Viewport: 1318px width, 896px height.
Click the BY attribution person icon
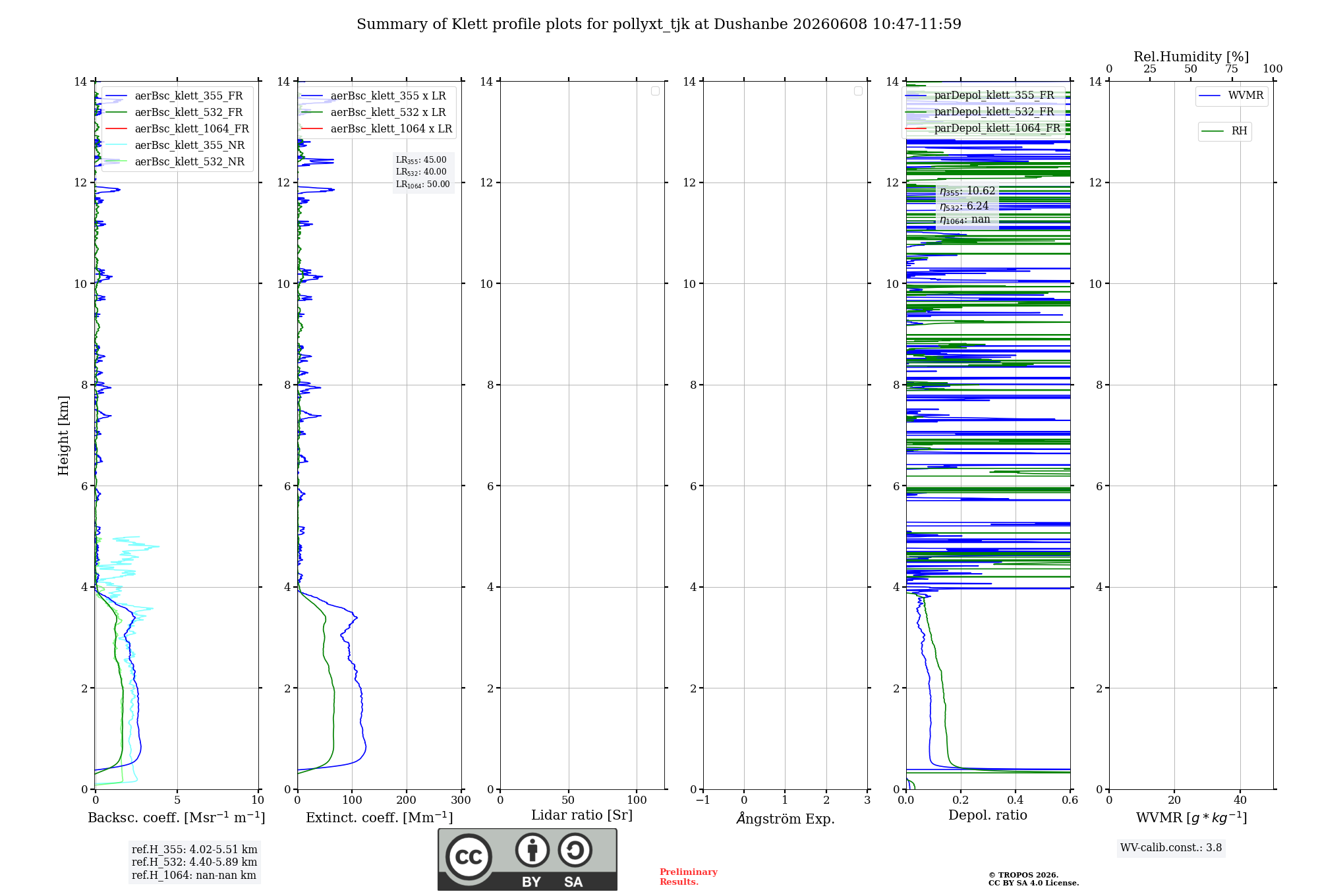point(532,850)
